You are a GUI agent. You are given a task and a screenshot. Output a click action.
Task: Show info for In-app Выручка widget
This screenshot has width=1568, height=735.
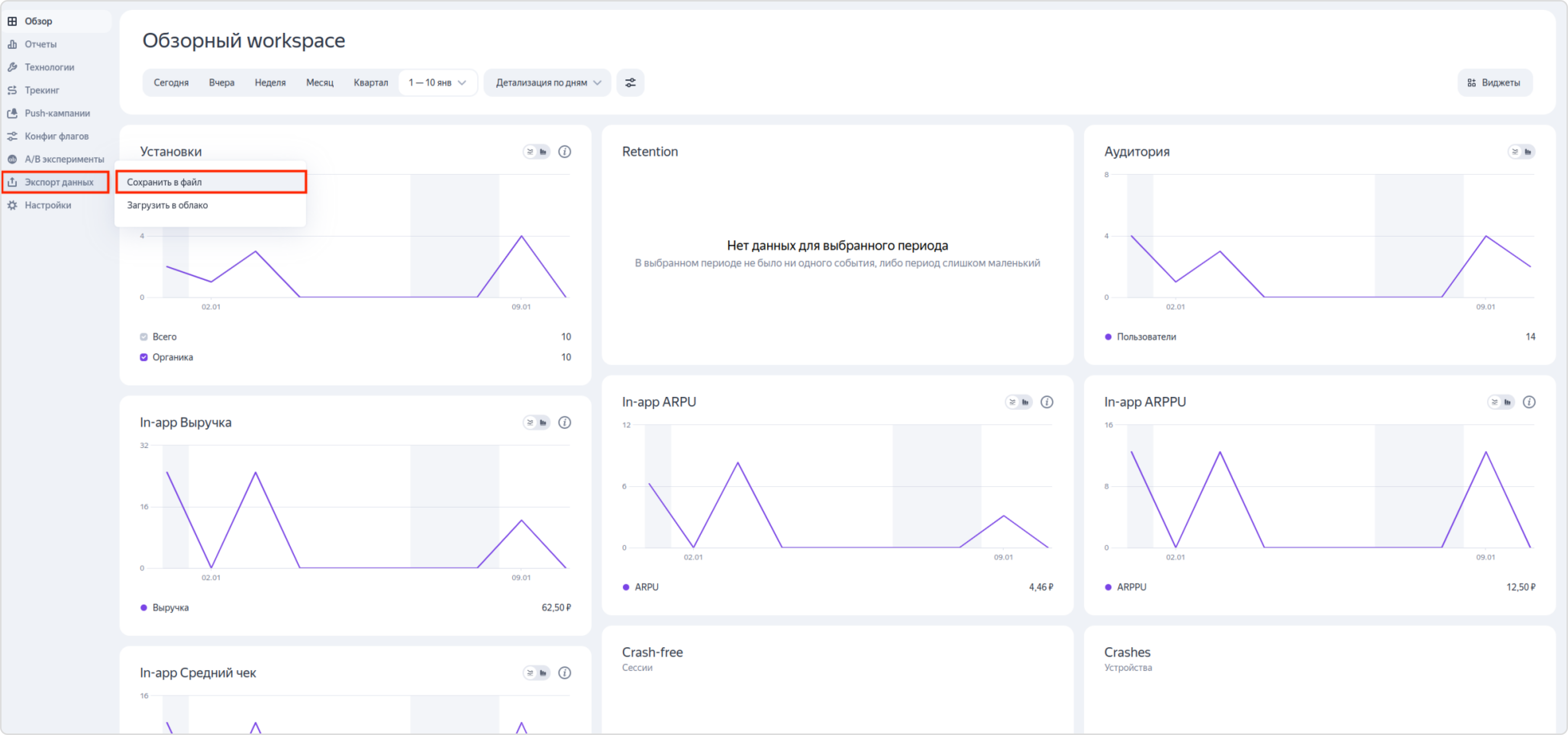[565, 423]
